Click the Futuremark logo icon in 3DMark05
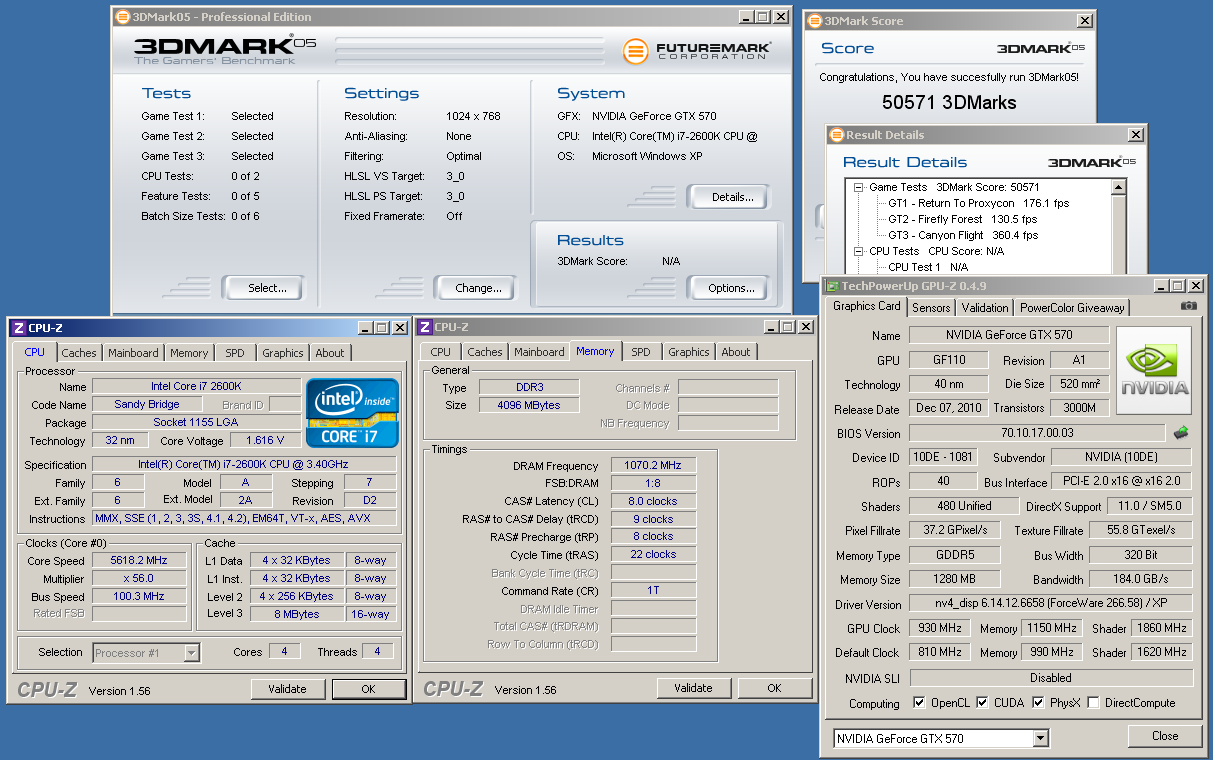The width and height of the screenshot is (1213, 760). pos(634,51)
